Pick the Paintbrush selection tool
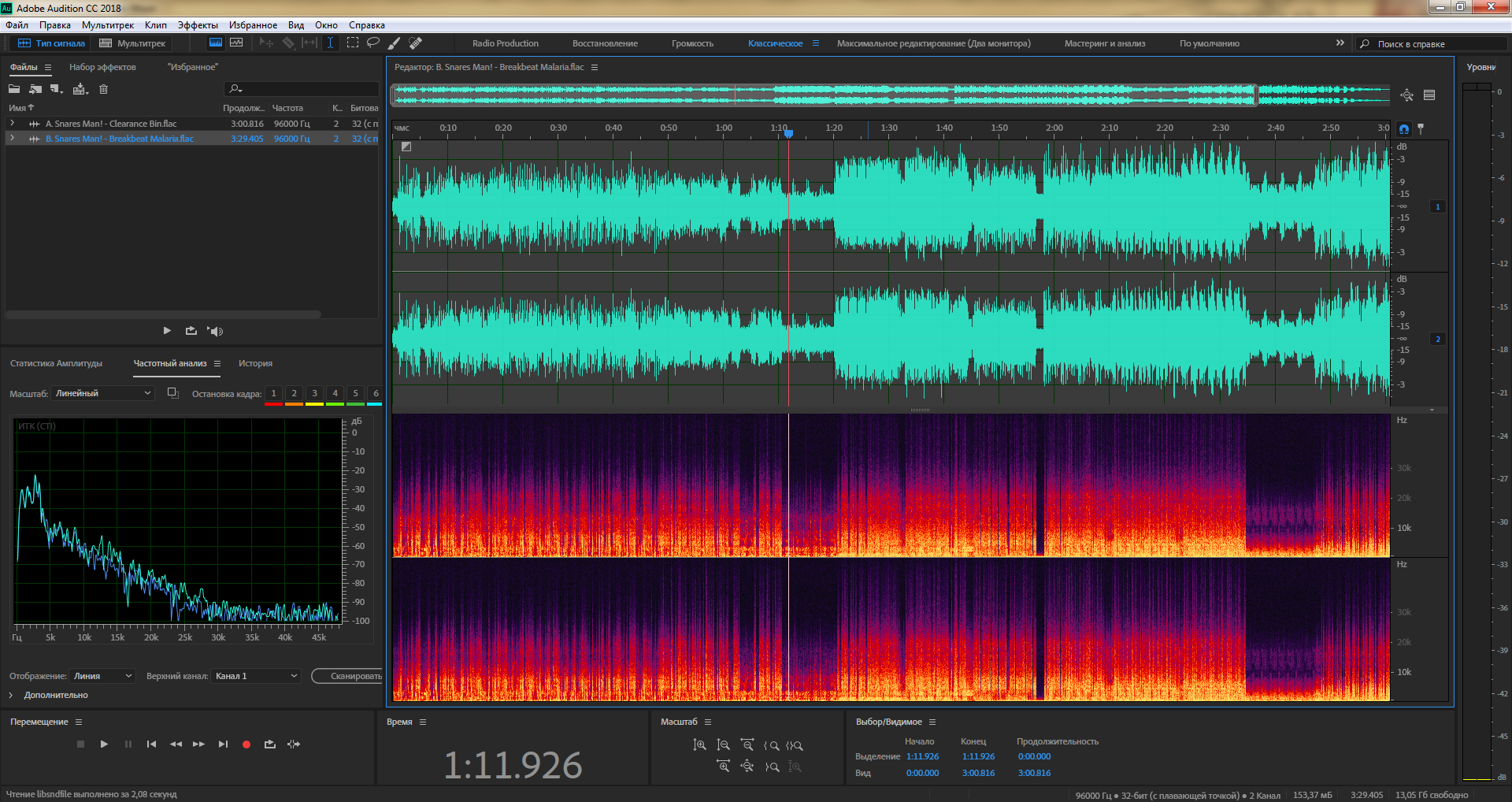 395,43
